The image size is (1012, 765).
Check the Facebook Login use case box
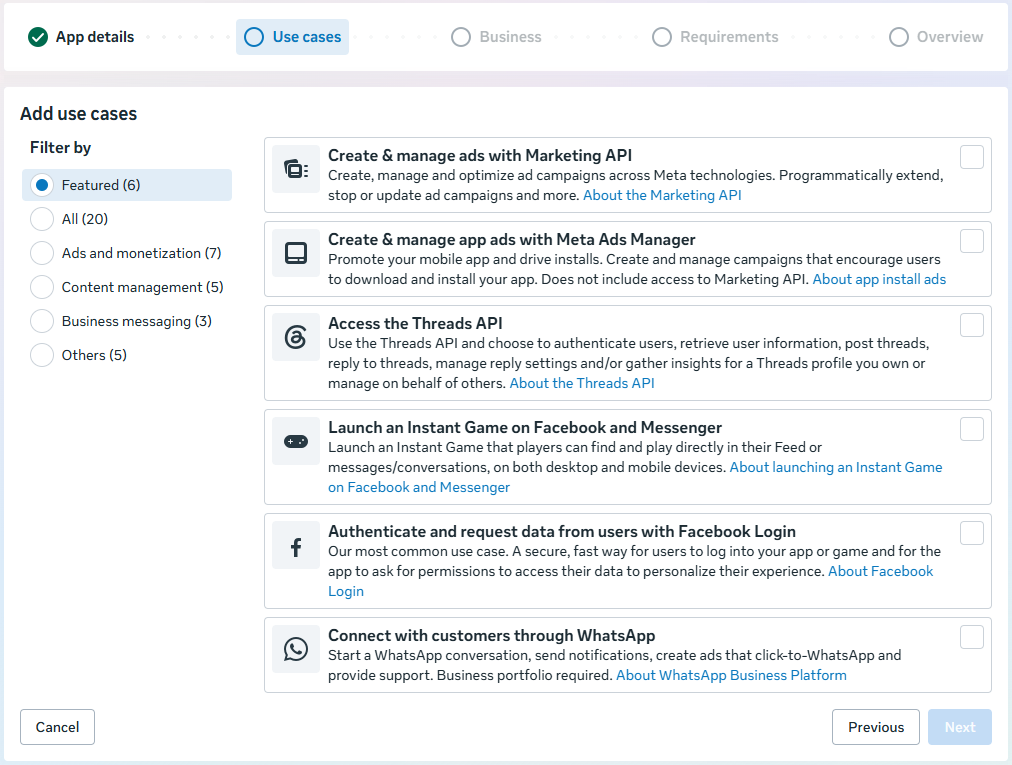971,533
